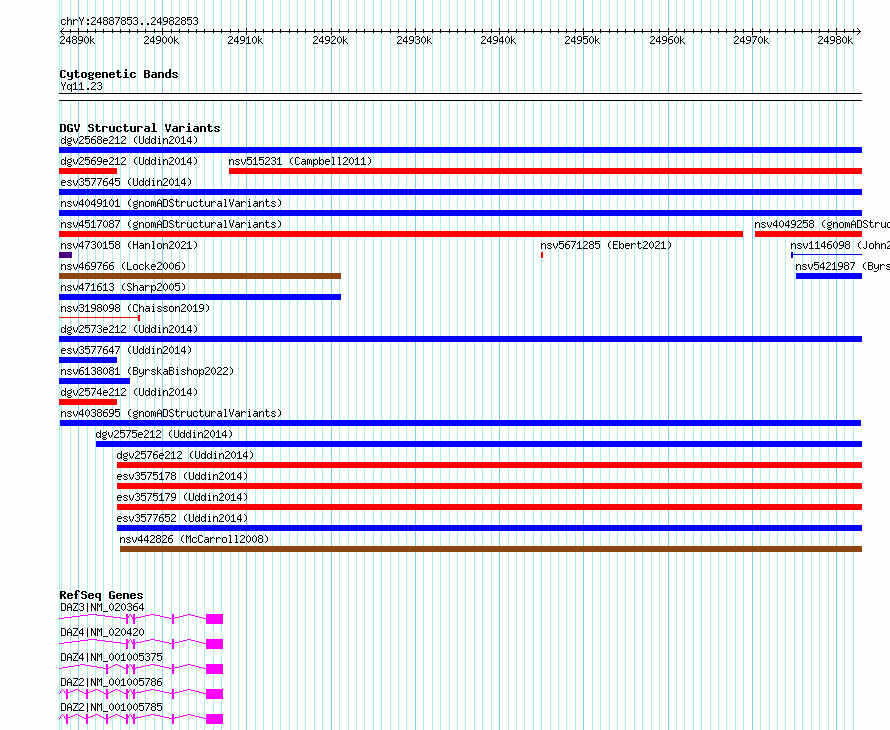Open nsv5421987 variant label
This screenshot has height=730, width=890.
842,266
